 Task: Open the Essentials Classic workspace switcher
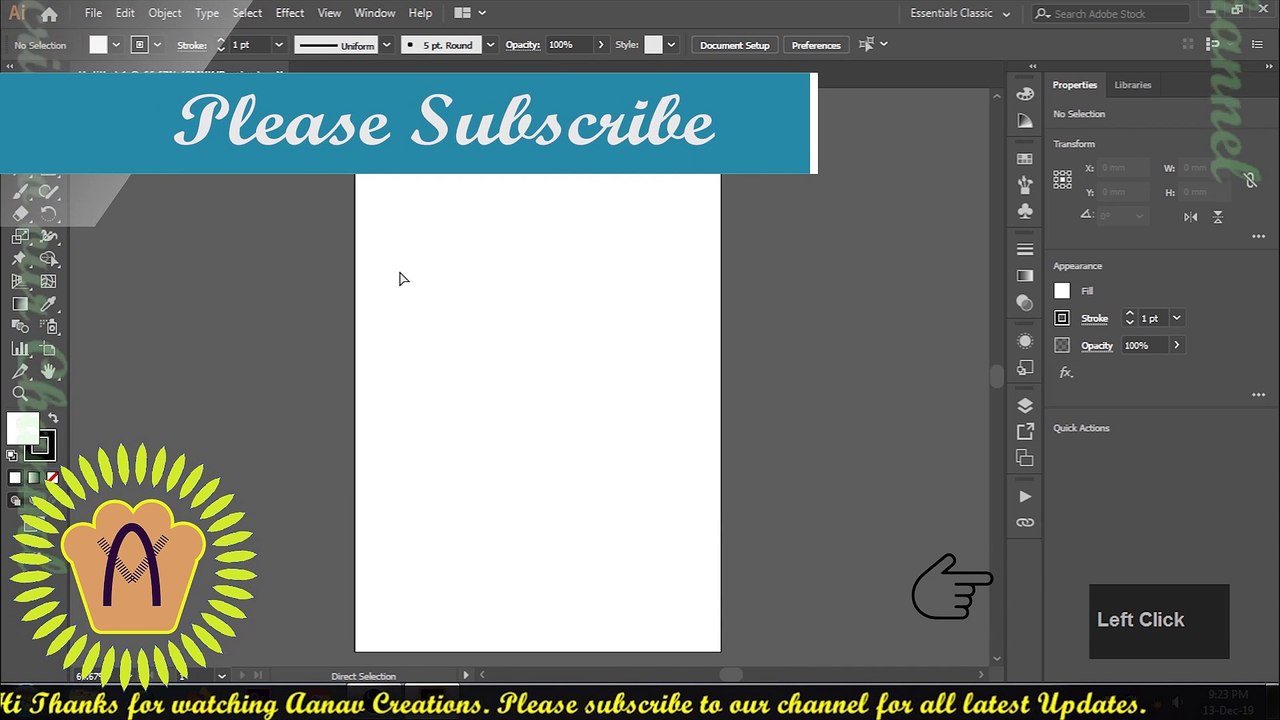pos(960,13)
